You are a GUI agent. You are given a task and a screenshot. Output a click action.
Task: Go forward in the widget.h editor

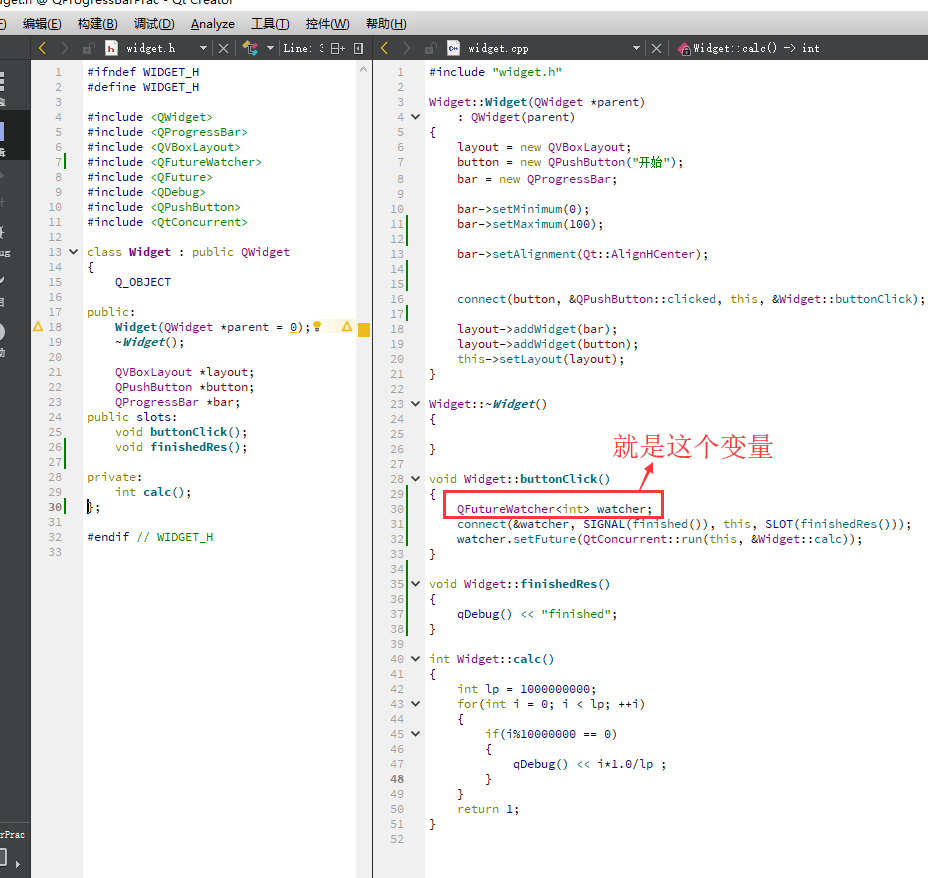point(64,48)
